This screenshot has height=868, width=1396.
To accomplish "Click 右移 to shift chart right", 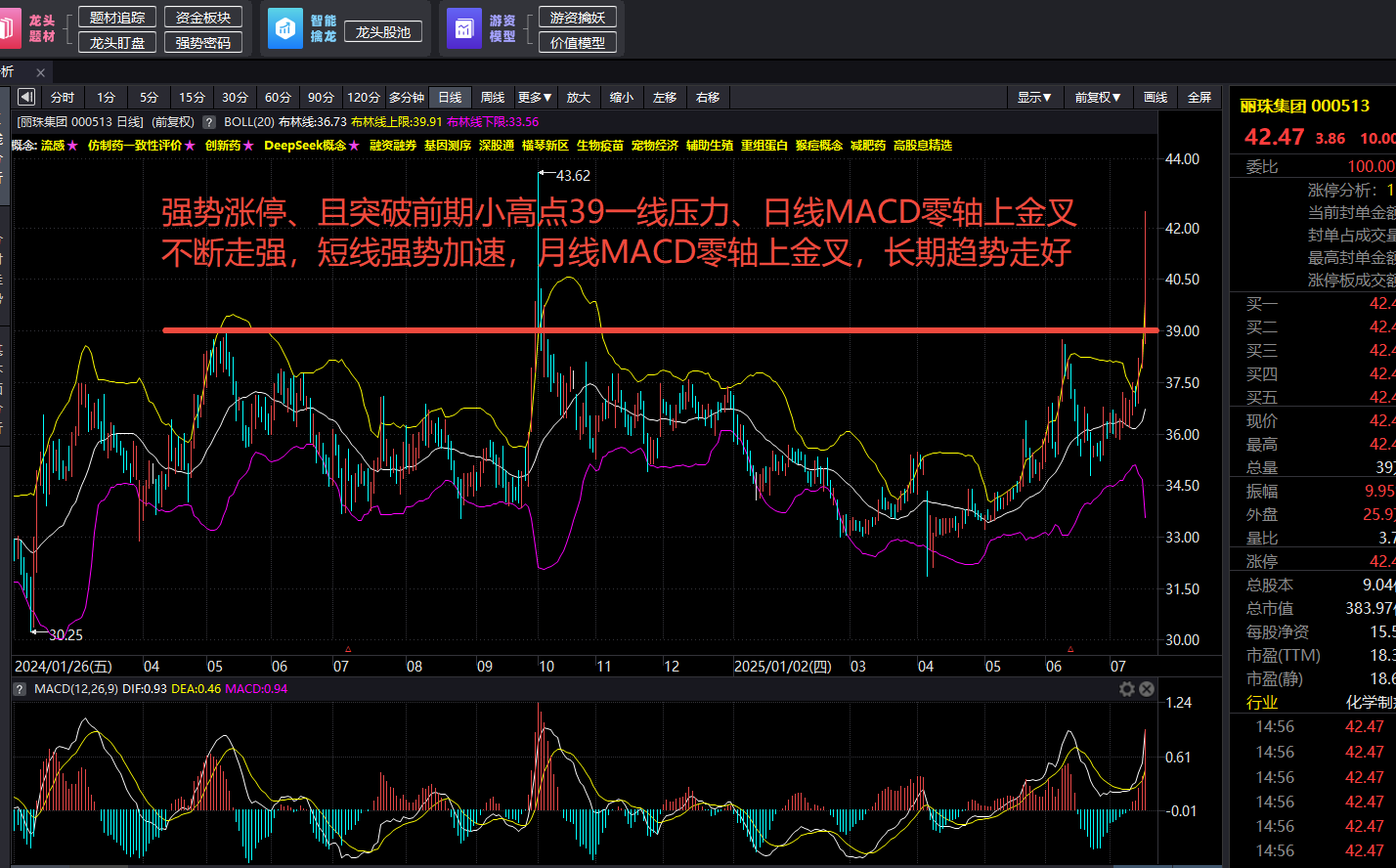I will [708, 98].
